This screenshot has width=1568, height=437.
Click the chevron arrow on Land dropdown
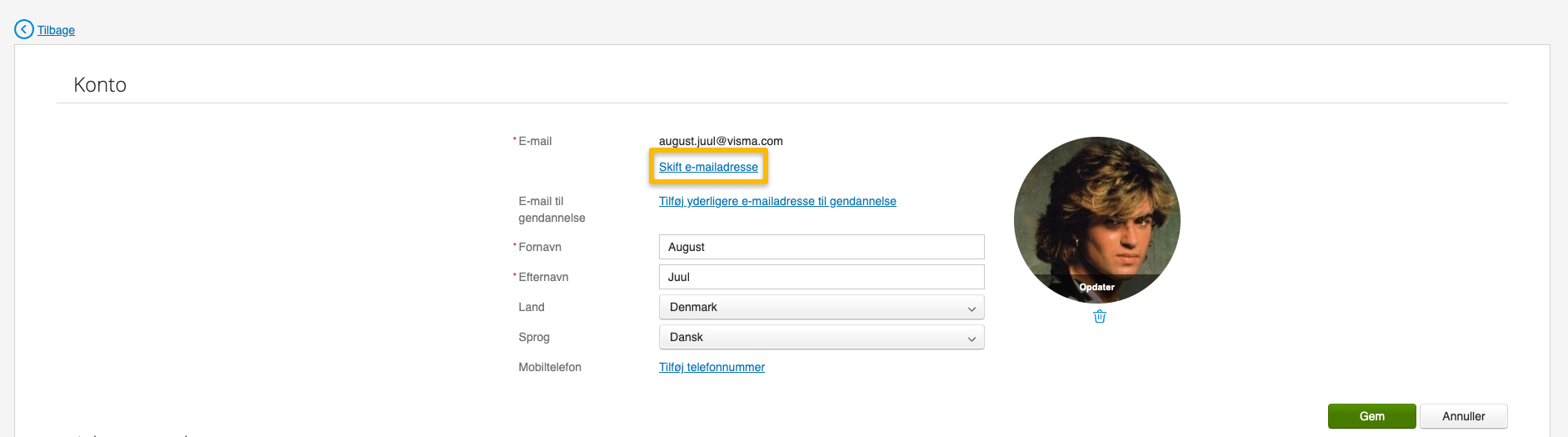click(x=971, y=309)
